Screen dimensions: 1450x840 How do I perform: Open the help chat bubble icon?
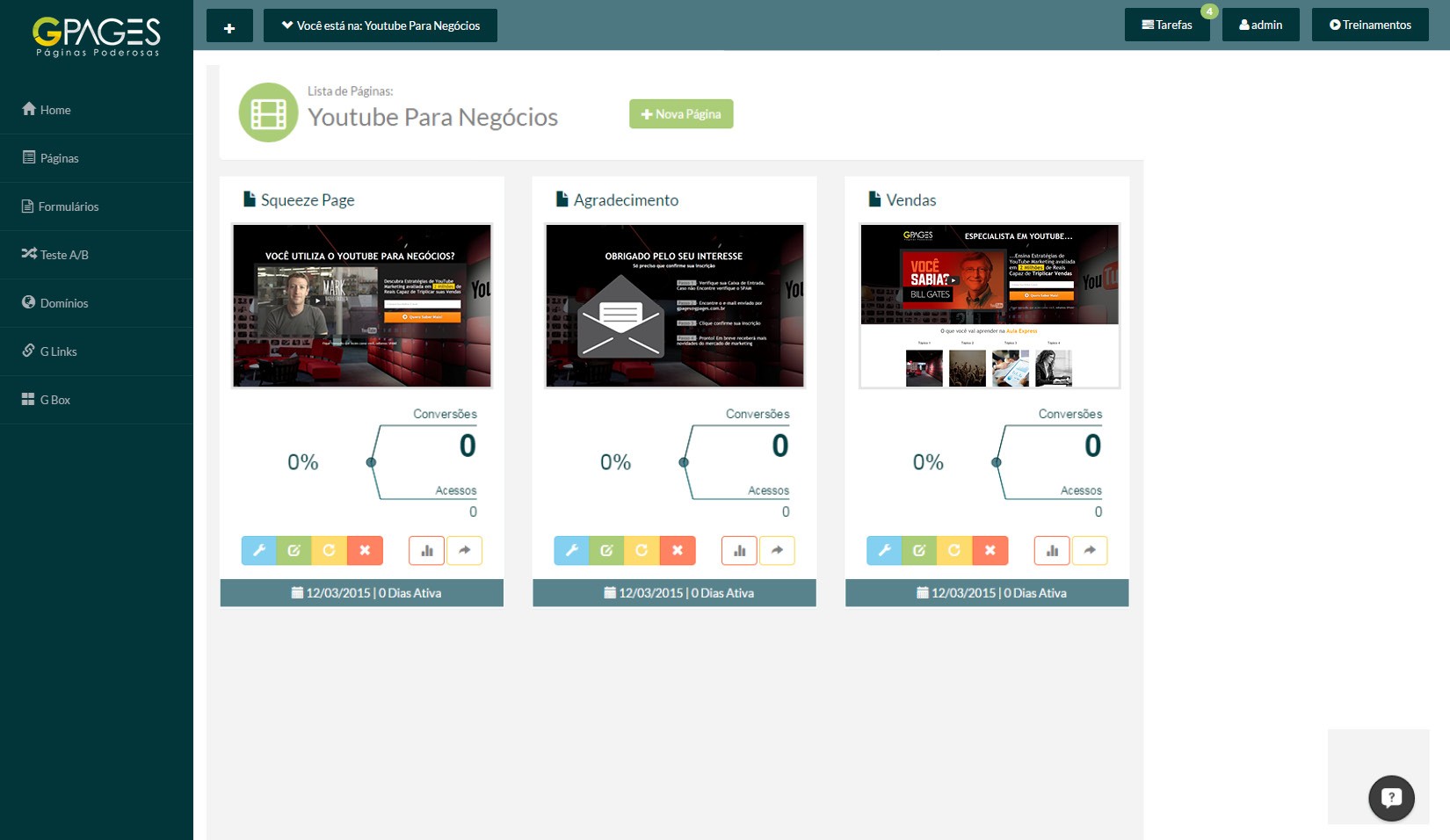[1391, 798]
